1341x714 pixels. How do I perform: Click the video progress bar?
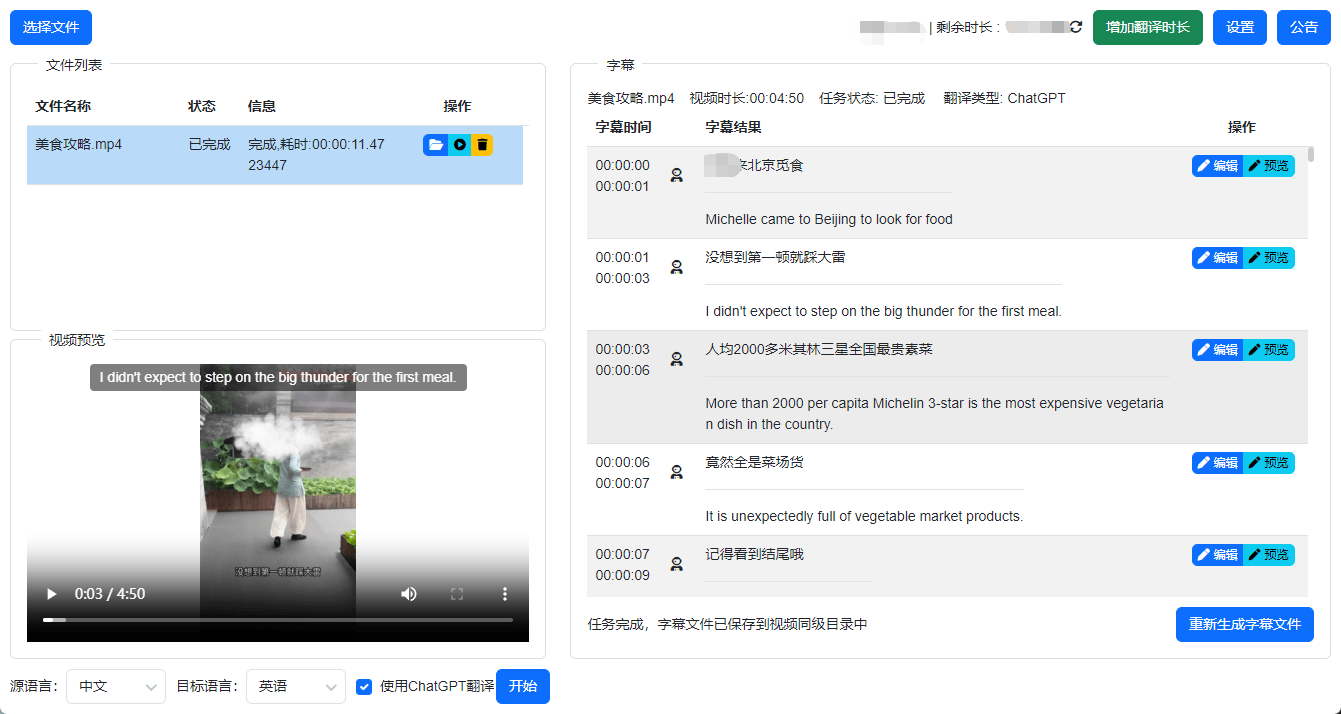coord(278,620)
